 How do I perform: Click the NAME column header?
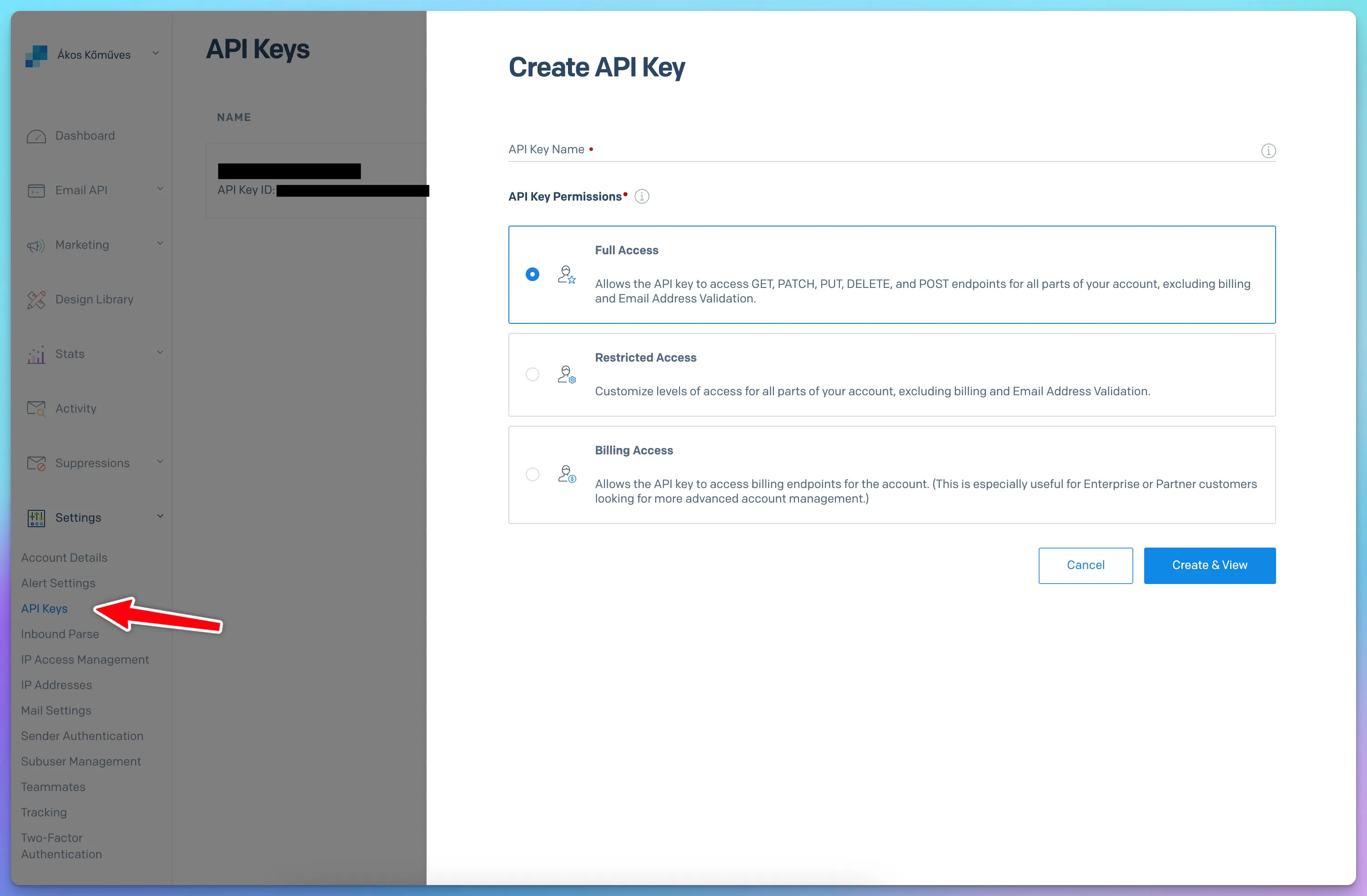point(234,117)
